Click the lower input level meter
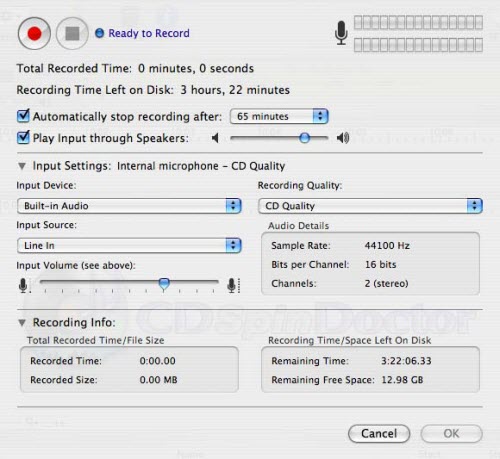 click(x=418, y=45)
